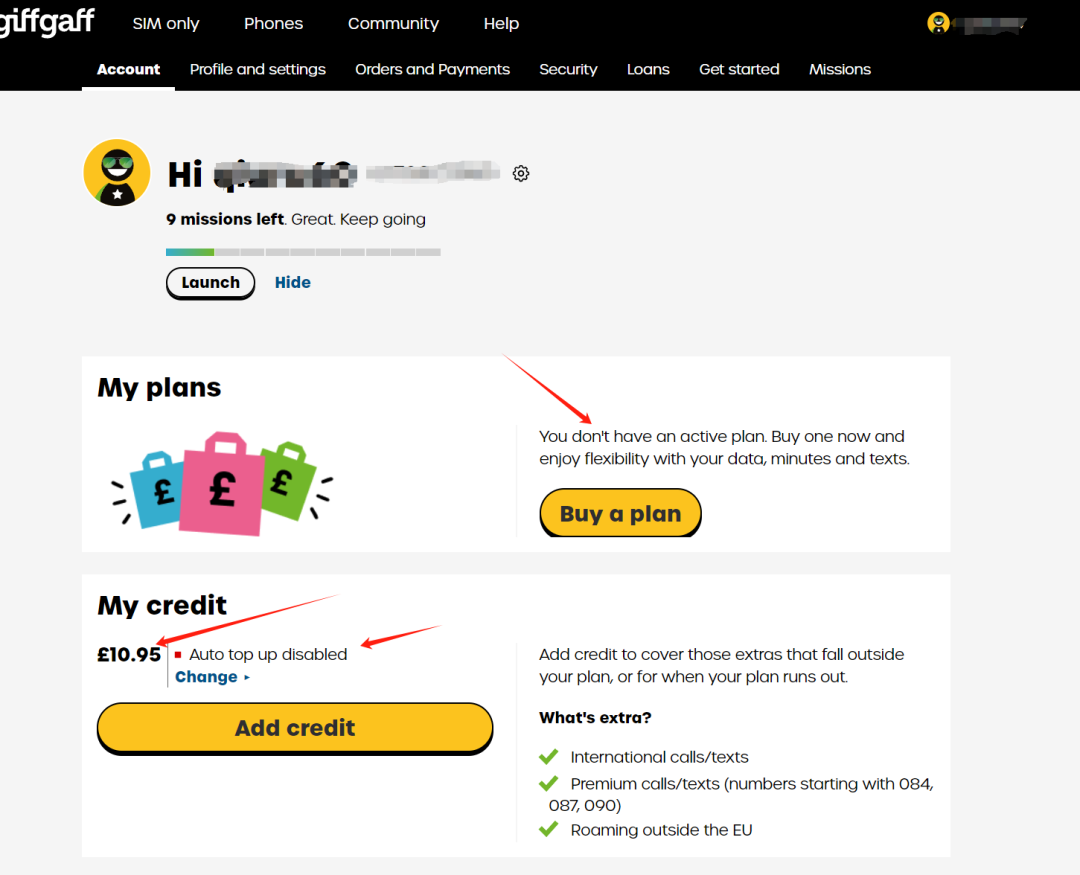Screen dimensions: 1080x875
Task: Open SIM only menu
Action: (166, 23)
